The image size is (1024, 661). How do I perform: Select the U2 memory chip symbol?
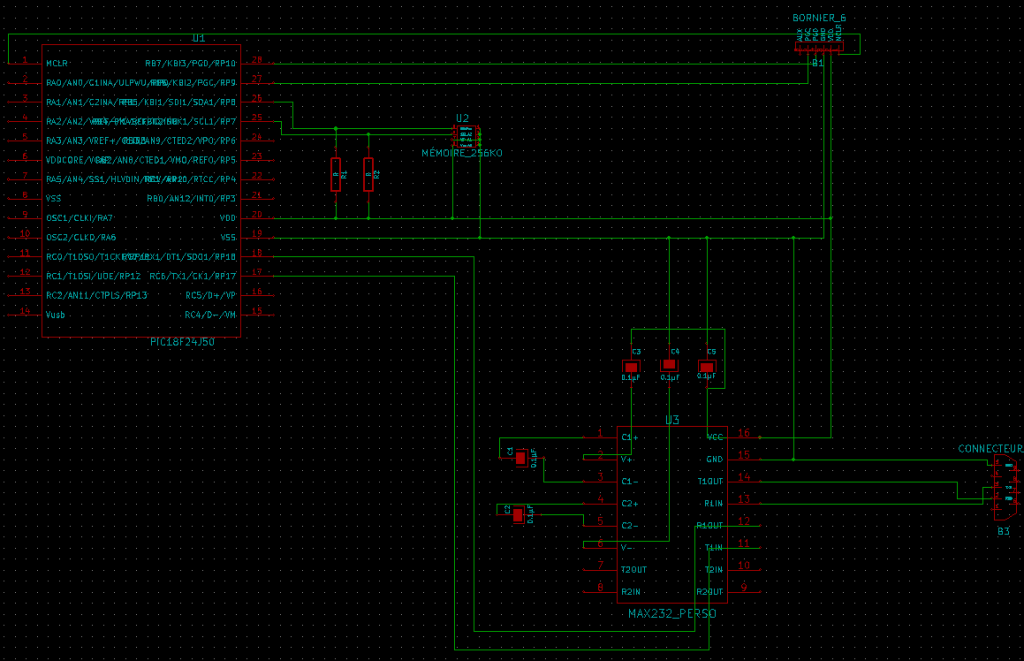tap(466, 136)
